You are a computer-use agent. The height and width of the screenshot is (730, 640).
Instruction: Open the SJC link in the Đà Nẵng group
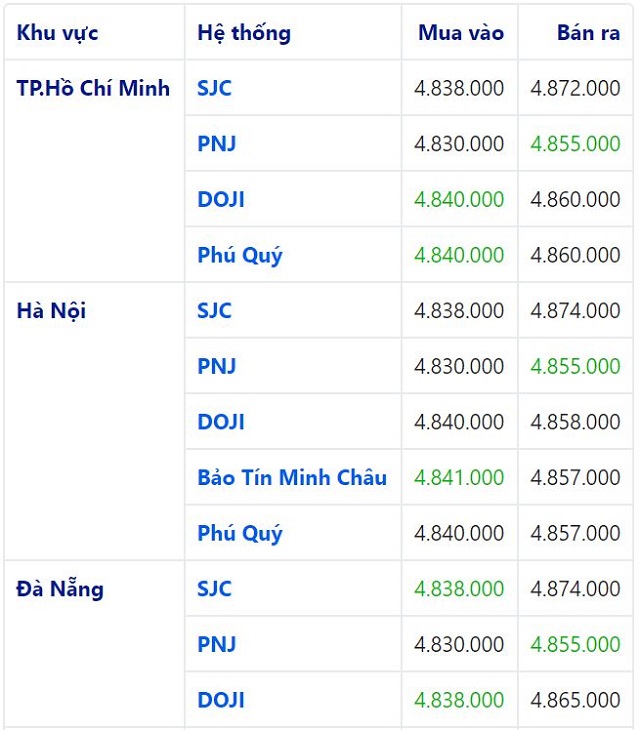click(x=214, y=589)
